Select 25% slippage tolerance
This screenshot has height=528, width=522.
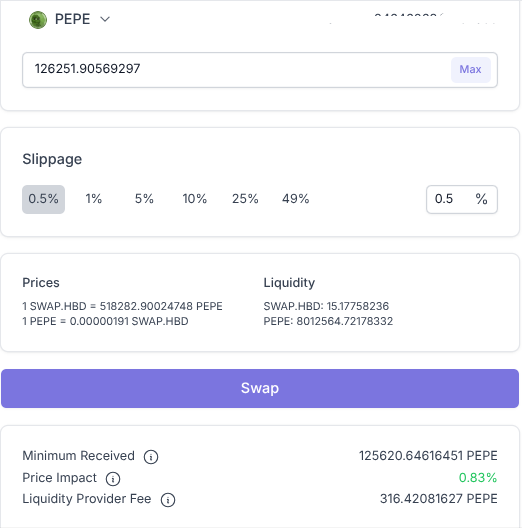(x=245, y=199)
